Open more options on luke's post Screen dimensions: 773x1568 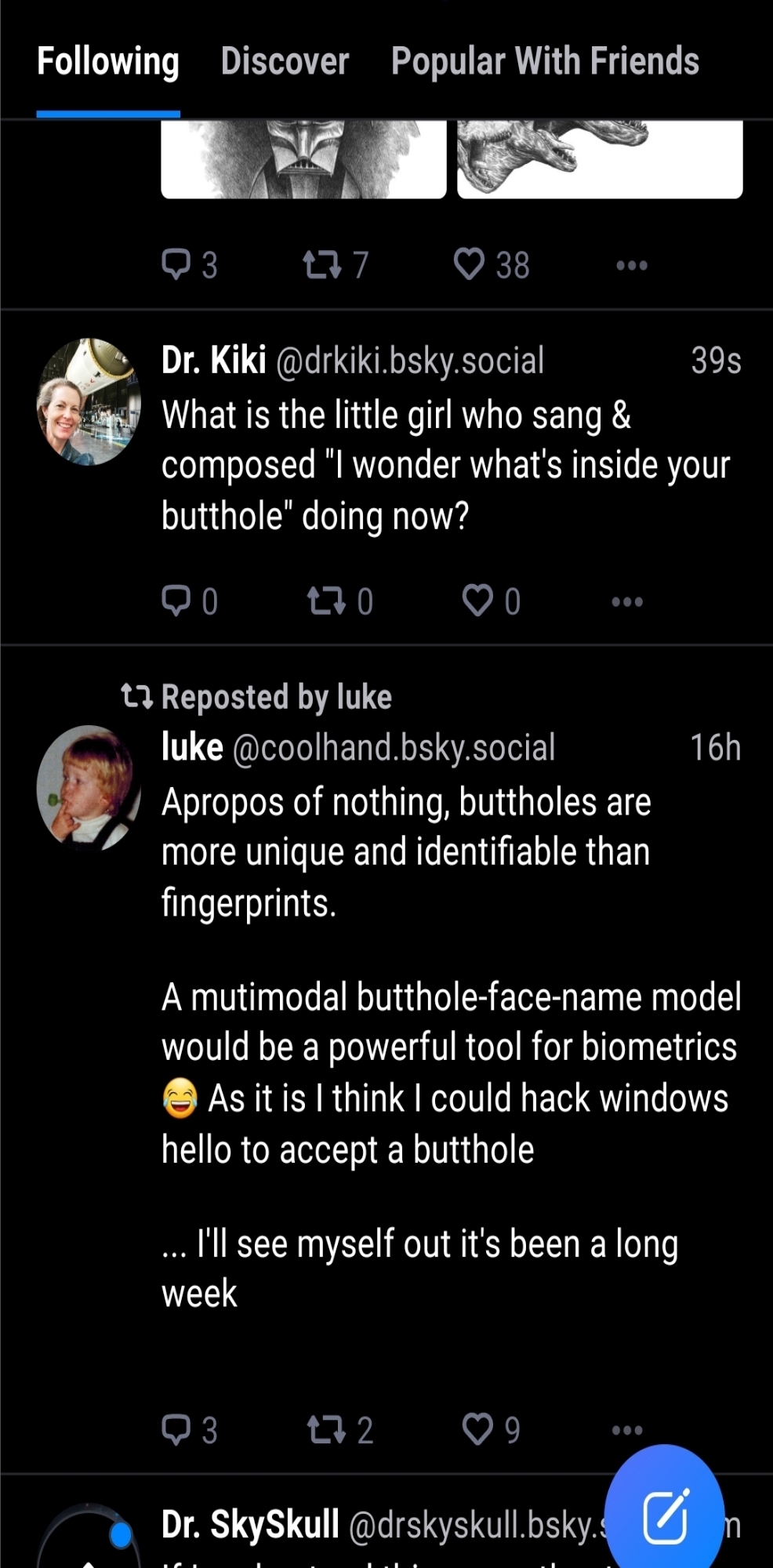(x=627, y=1430)
